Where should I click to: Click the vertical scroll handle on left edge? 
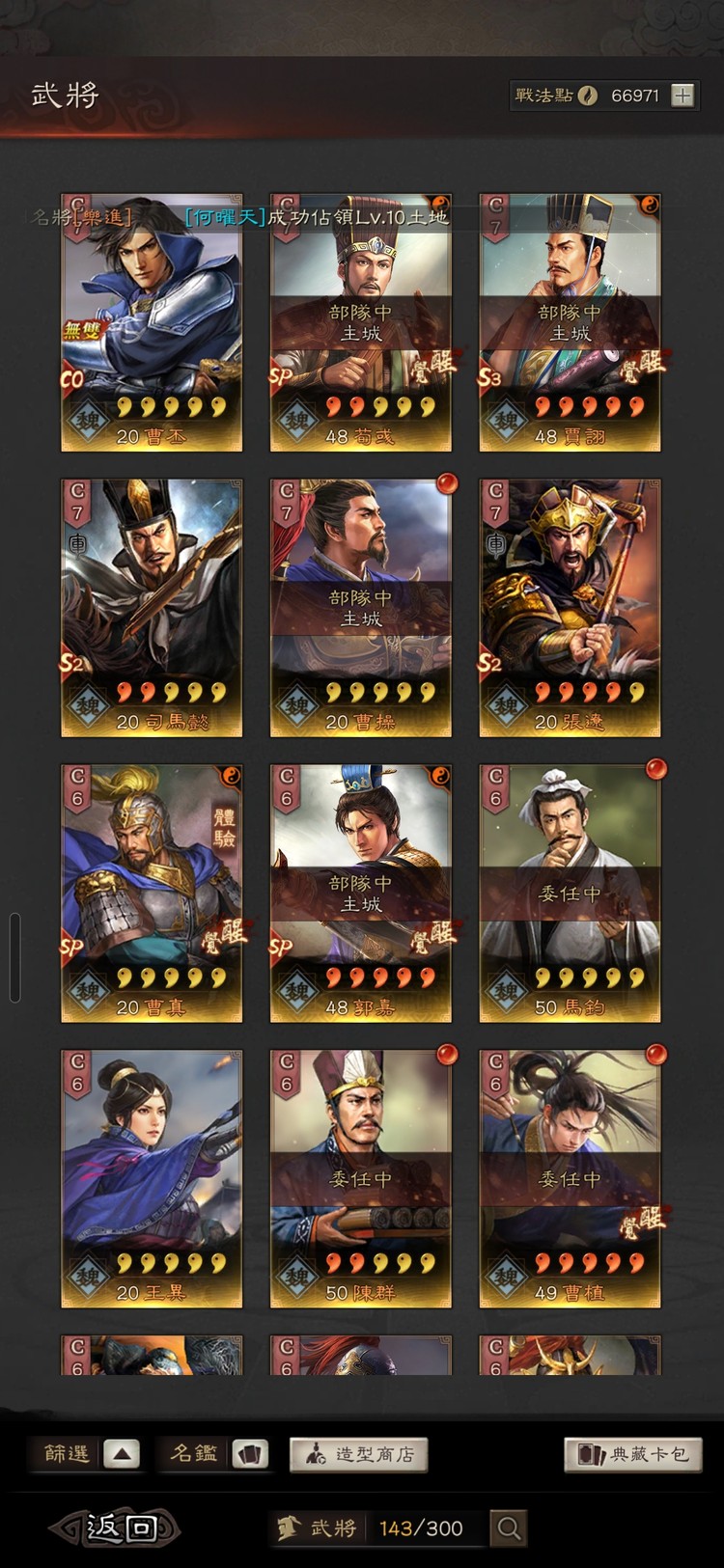[x=14, y=958]
